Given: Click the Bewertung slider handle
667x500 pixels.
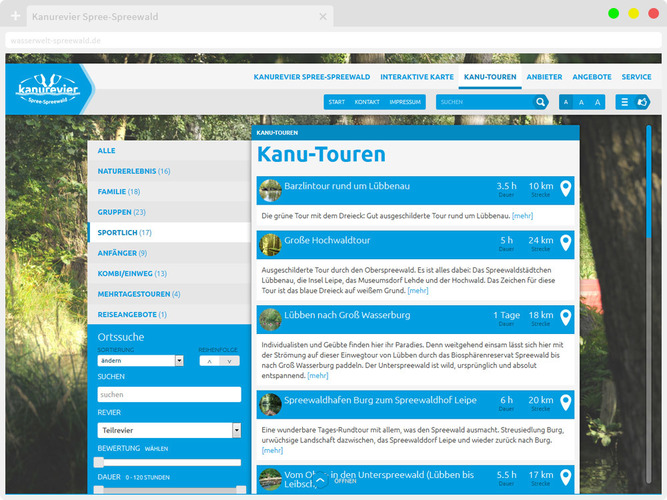Looking at the screenshot, I should point(99,462).
